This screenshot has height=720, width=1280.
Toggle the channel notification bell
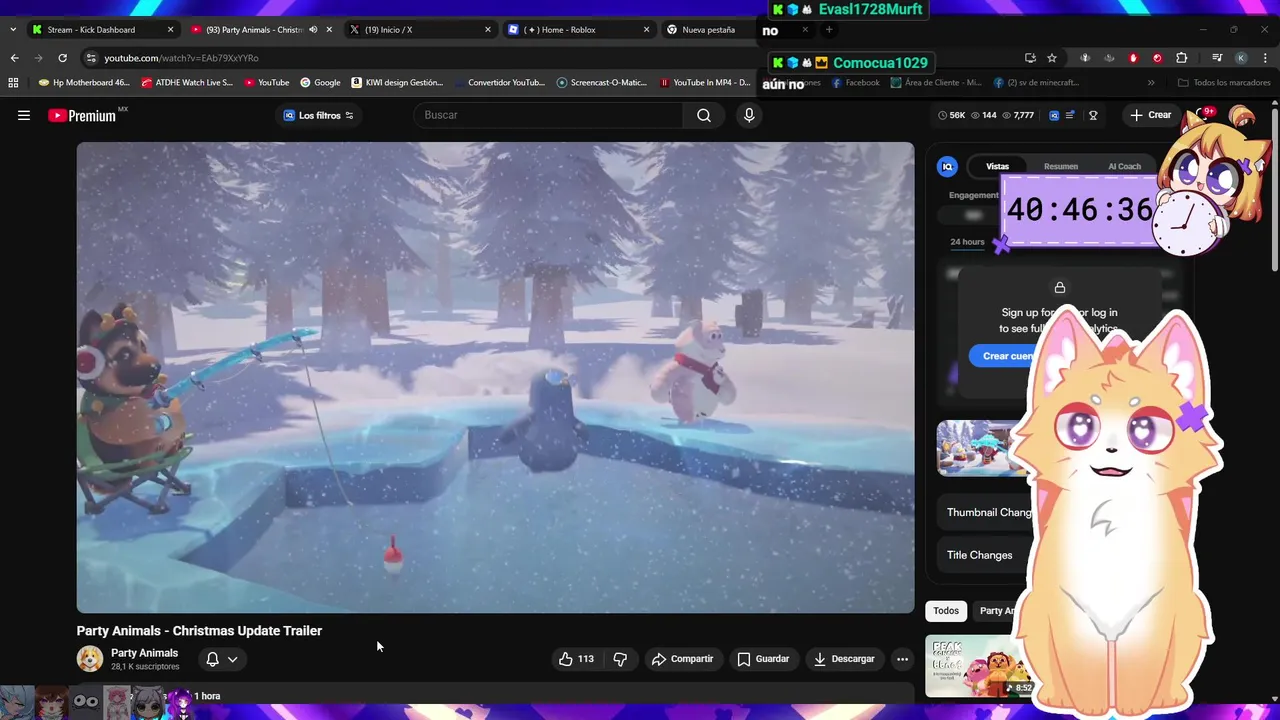coord(212,659)
